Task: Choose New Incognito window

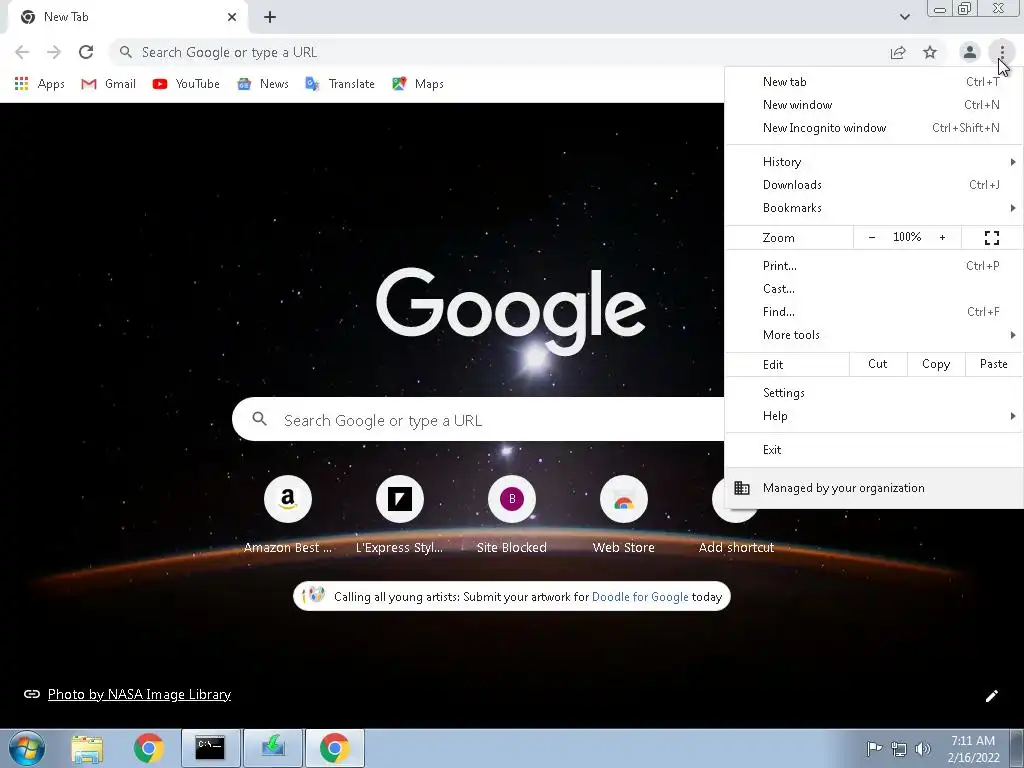Action: pyautogui.click(x=874, y=128)
